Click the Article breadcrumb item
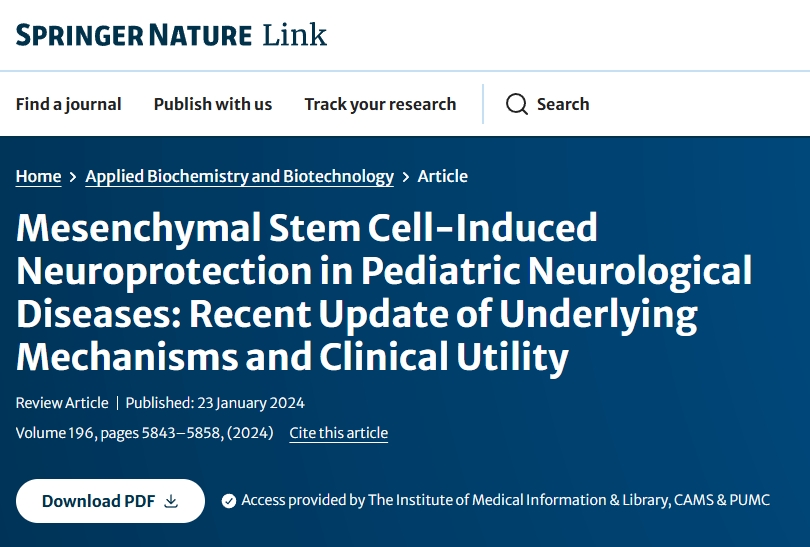 coord(442,176)
